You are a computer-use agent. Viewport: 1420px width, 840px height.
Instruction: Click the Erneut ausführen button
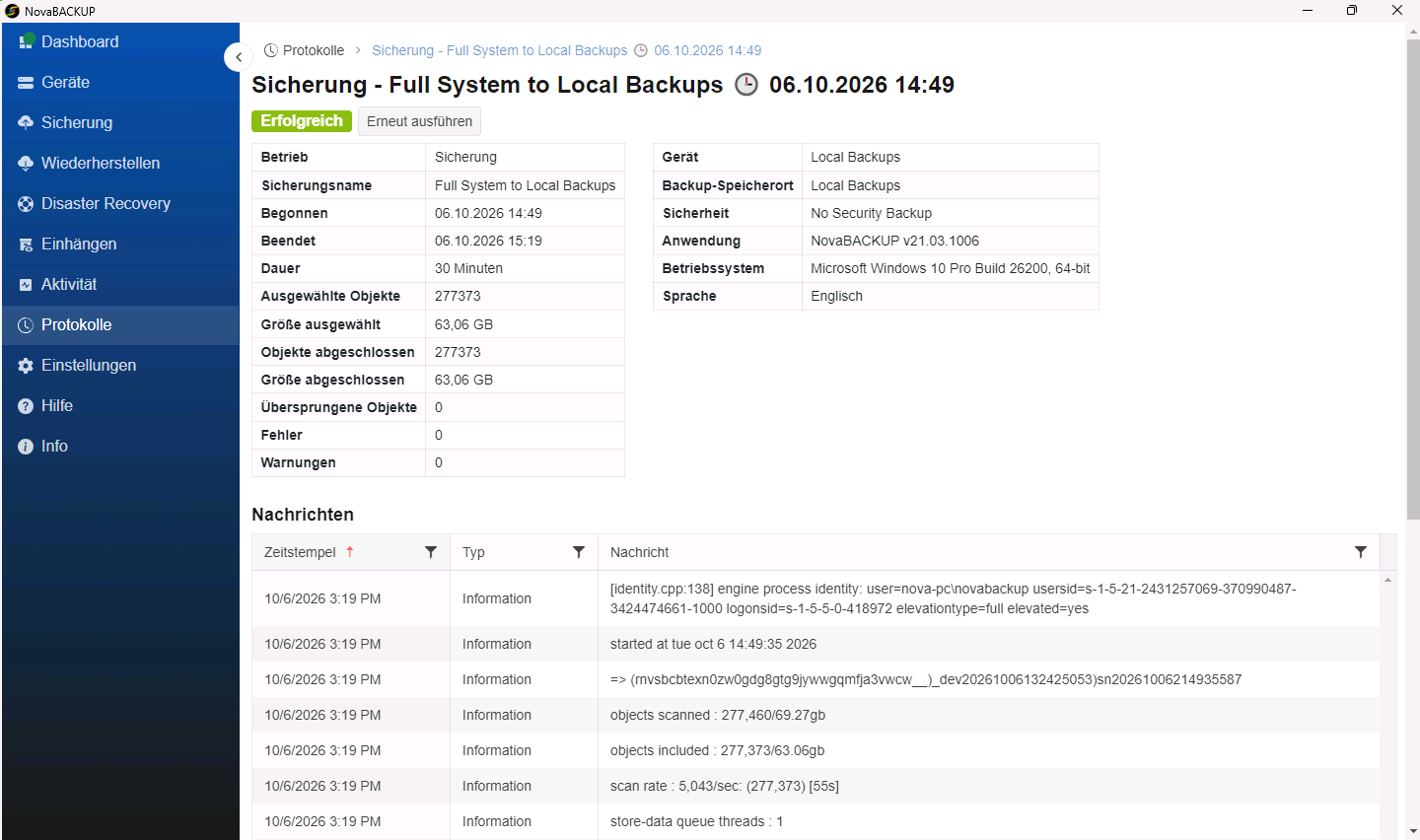tap(419, 121)
